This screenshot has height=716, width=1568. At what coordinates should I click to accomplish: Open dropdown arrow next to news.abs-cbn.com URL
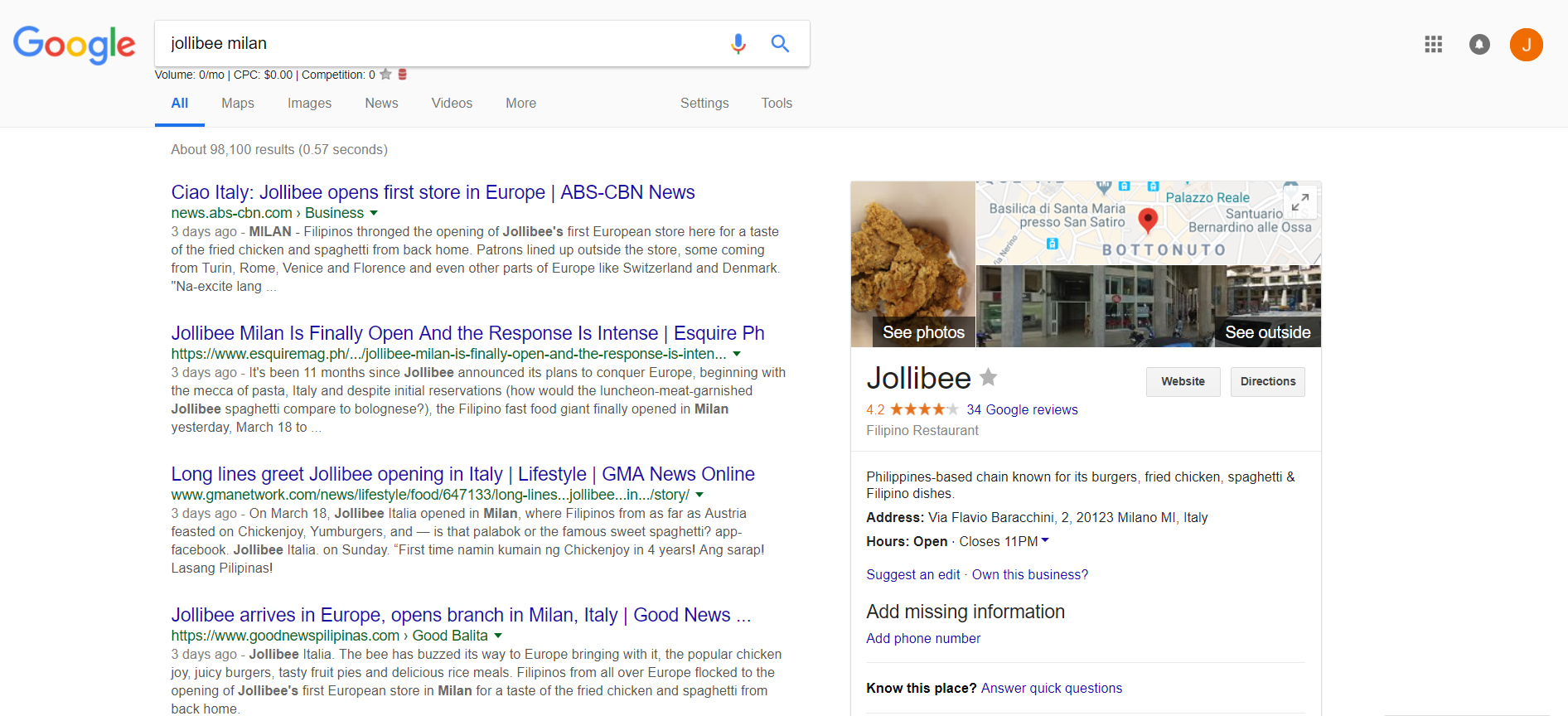[x=374, y=214]
